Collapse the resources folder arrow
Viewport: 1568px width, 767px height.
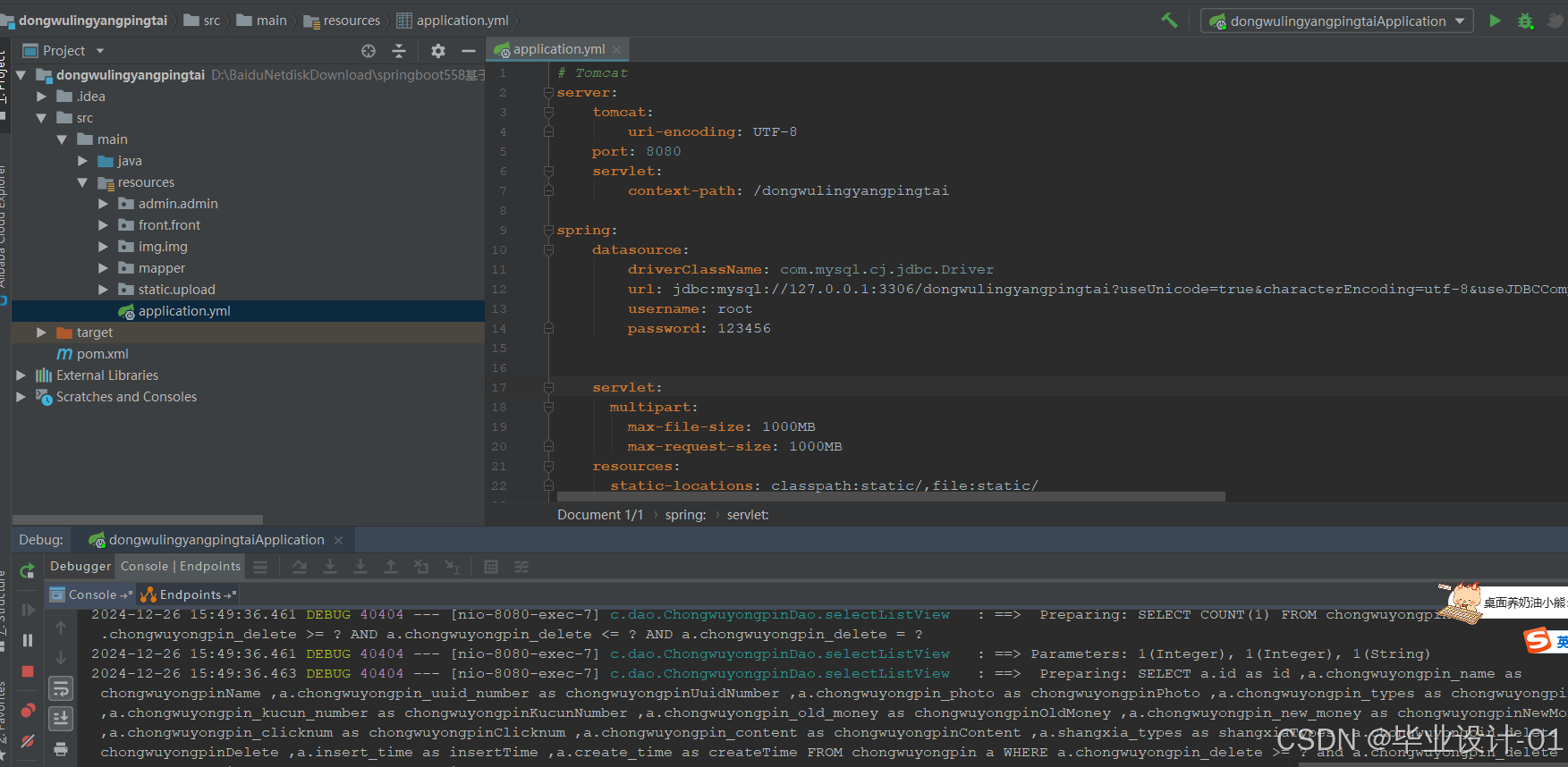[82, 182]
